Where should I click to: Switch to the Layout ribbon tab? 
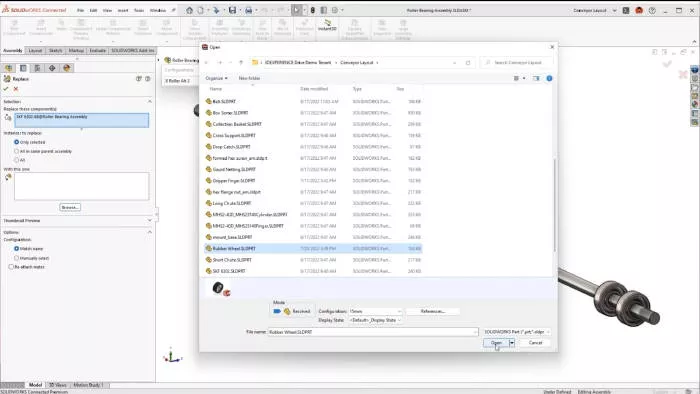(35, 50)
